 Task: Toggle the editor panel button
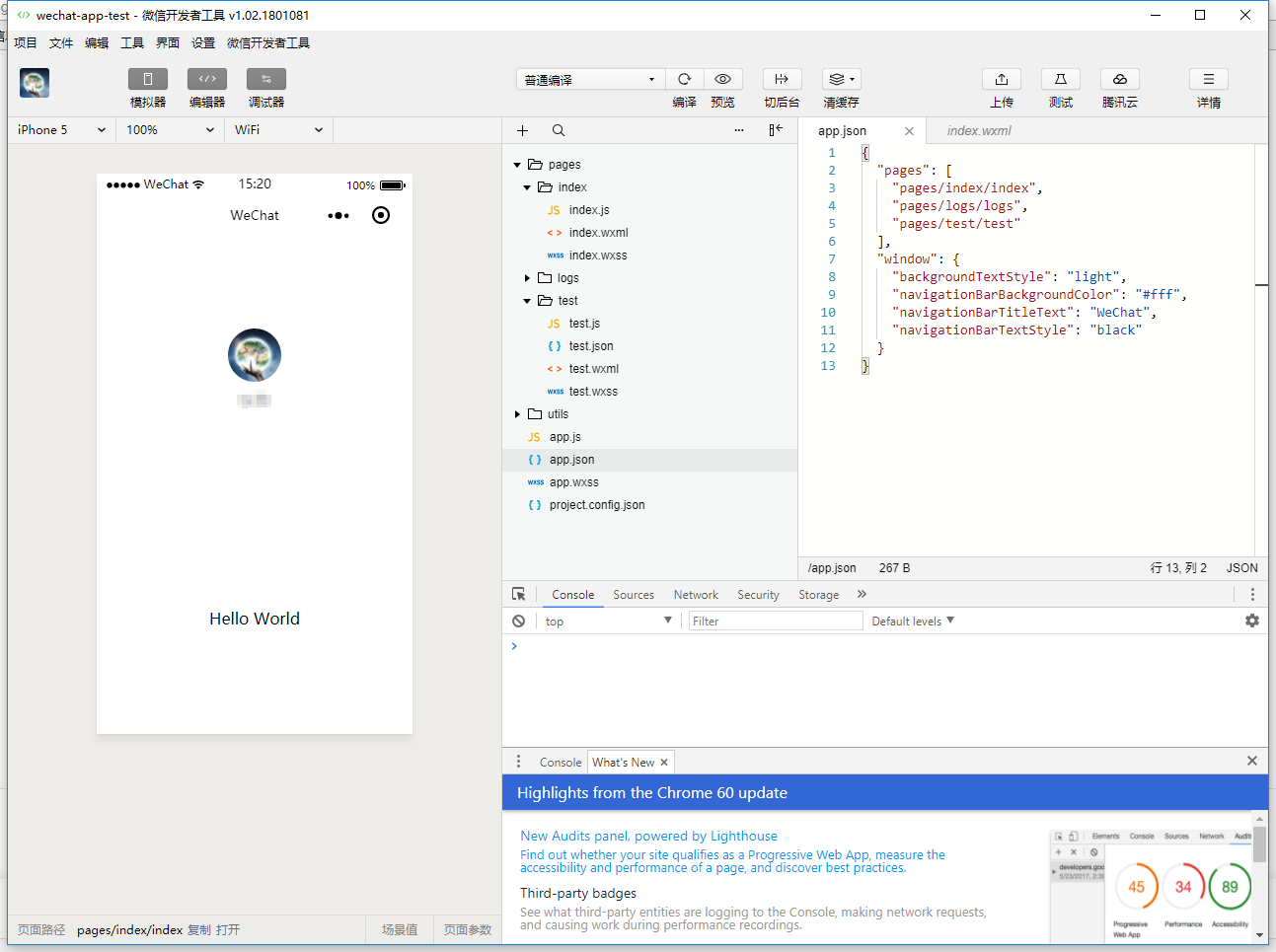[x=207, y=79]
